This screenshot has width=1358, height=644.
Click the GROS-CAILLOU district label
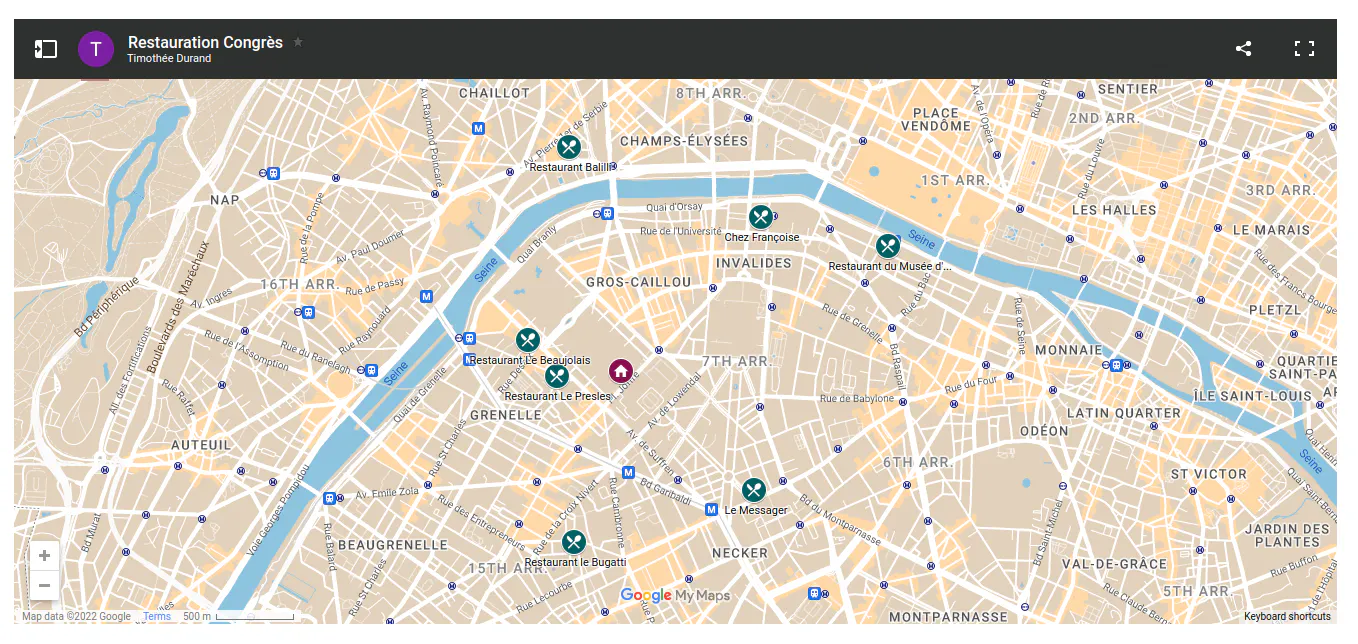(638, 282)
